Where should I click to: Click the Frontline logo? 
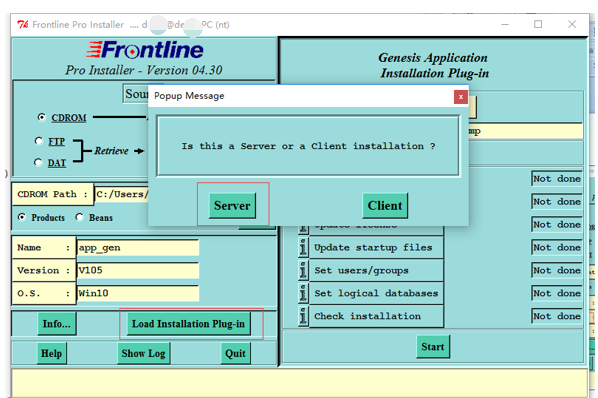point(145,50)
